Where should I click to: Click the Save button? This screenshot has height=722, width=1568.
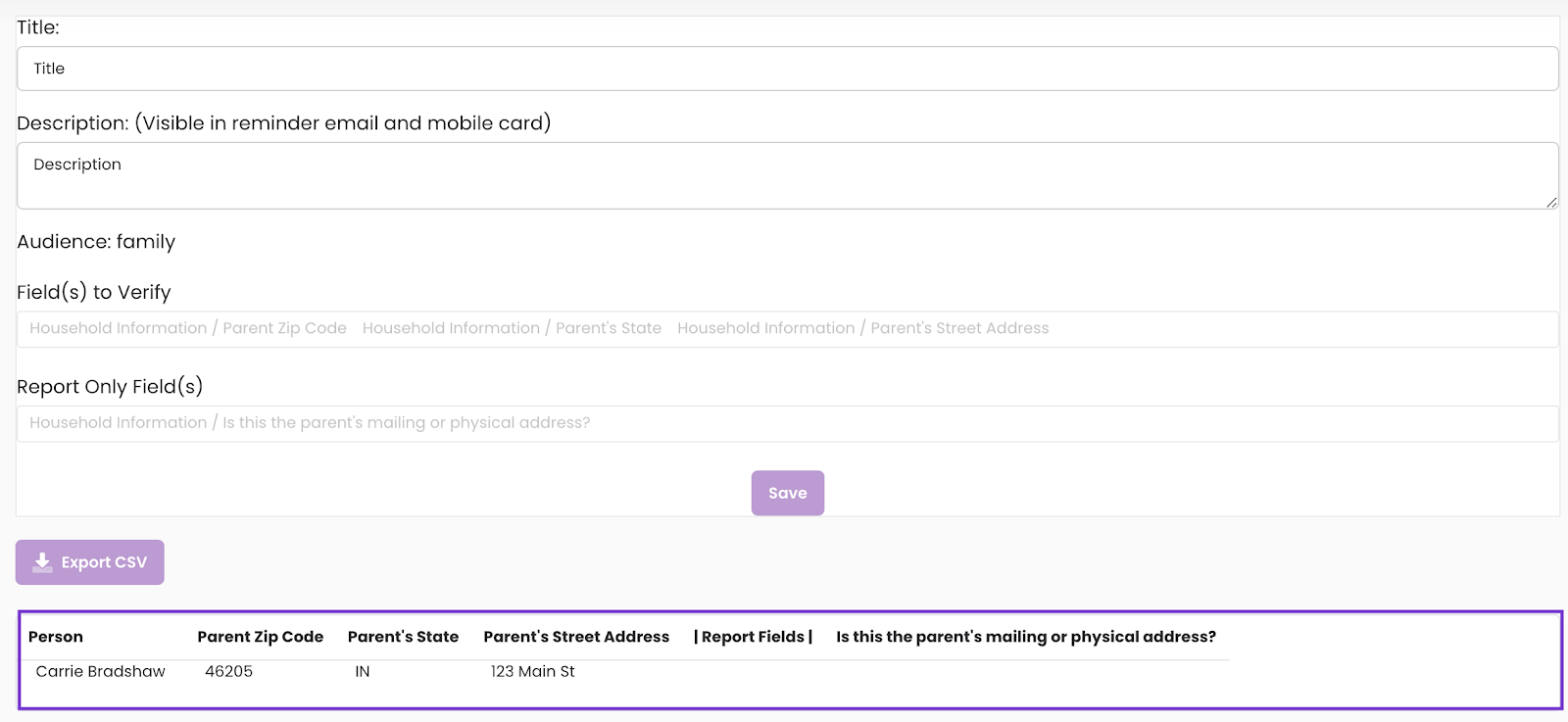click(x=788, y=493)
